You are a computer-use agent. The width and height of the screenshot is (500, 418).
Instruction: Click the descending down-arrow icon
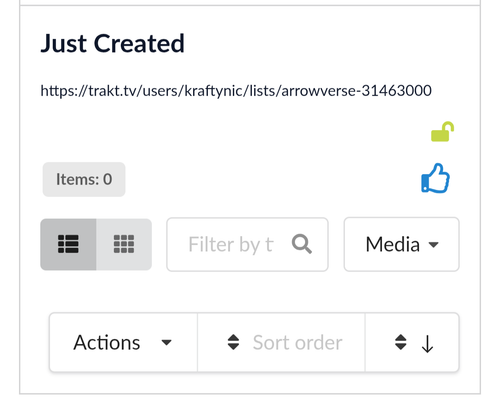427,343
